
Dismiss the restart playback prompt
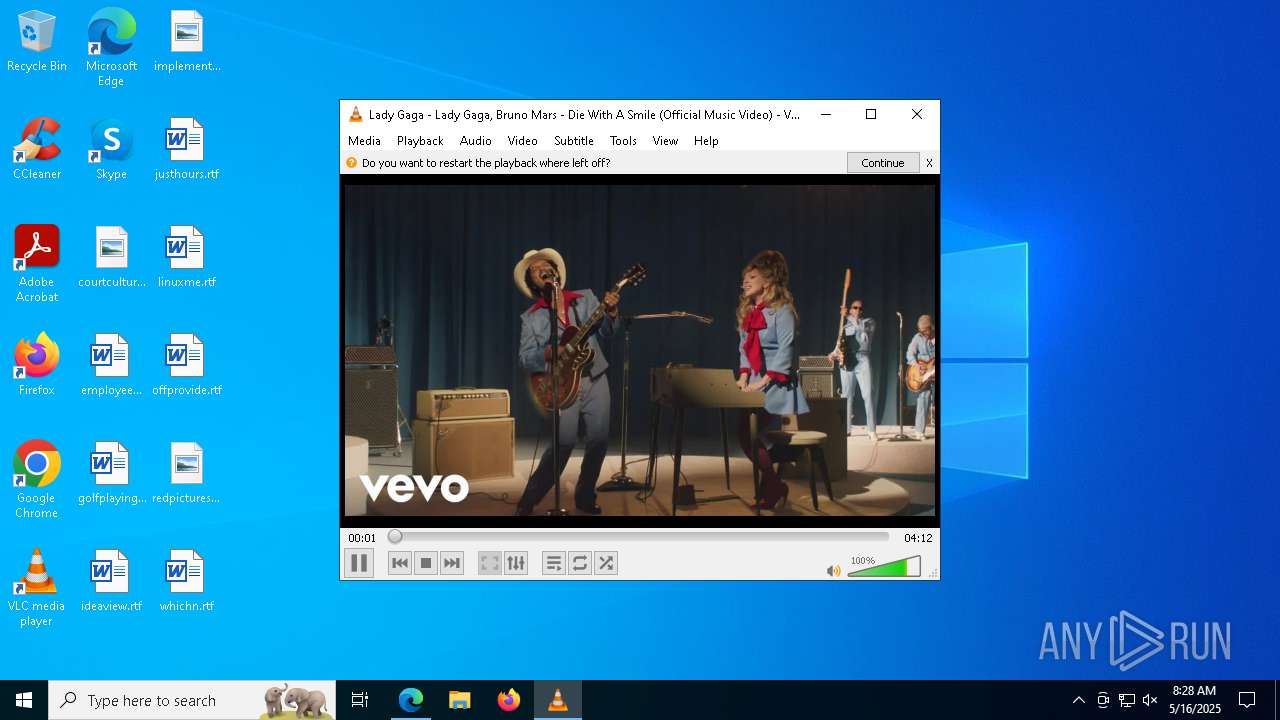tap(929, 163)
